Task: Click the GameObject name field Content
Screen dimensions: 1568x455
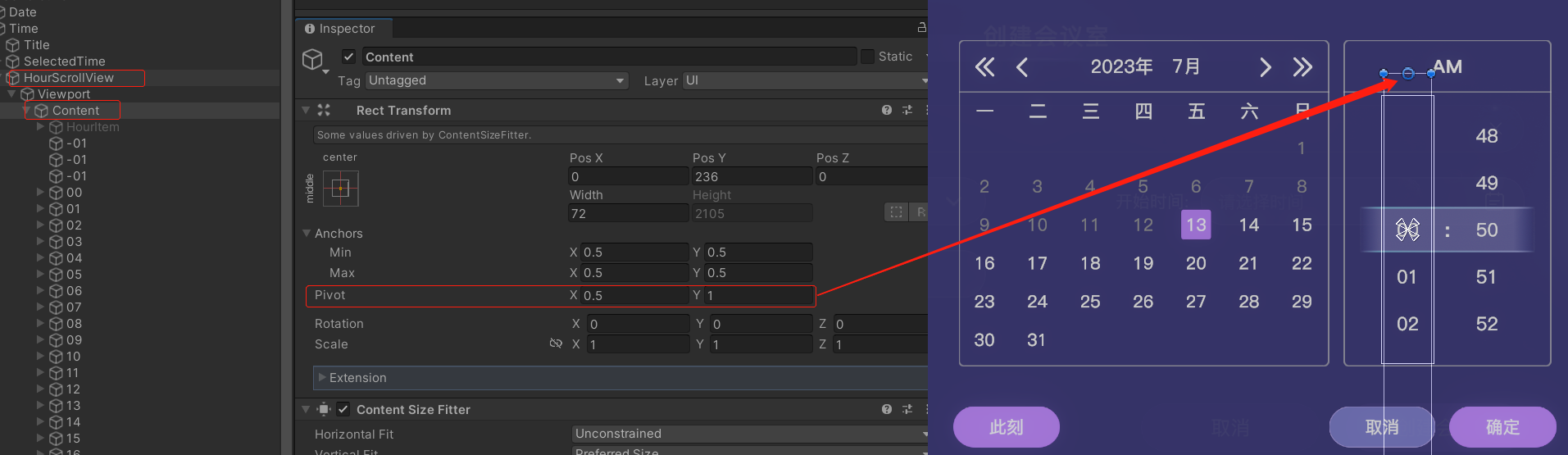Action: pyautogui.click(x=609, y=57)
